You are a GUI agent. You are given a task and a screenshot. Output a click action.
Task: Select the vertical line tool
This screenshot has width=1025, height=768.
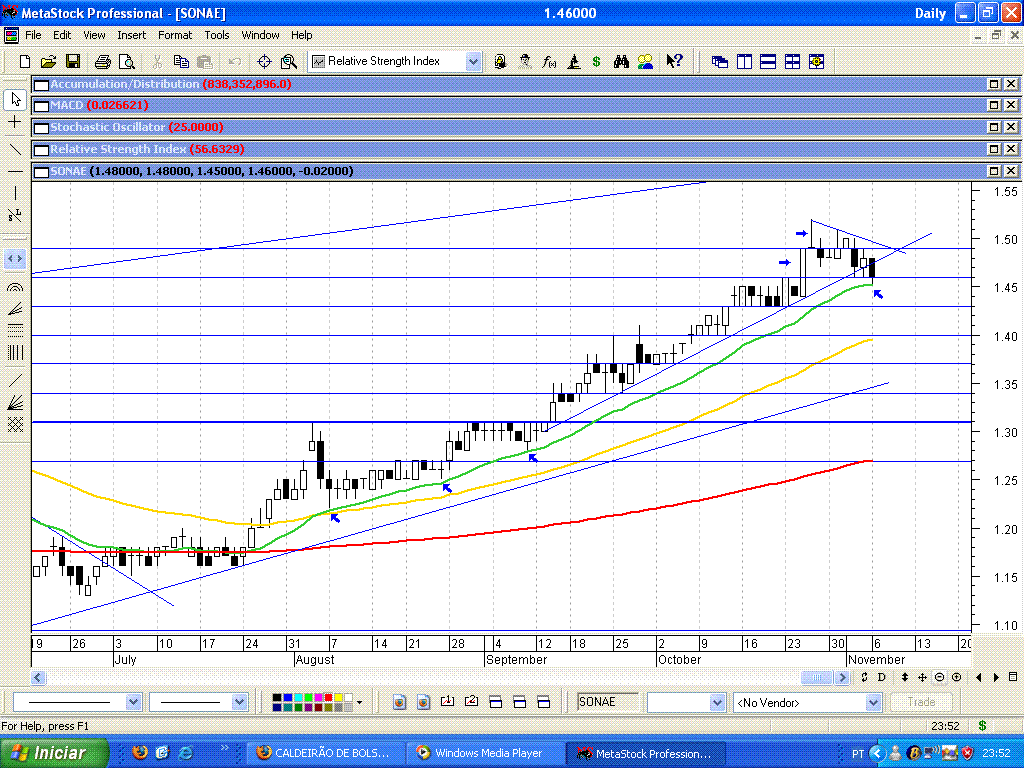click(15, 193)
